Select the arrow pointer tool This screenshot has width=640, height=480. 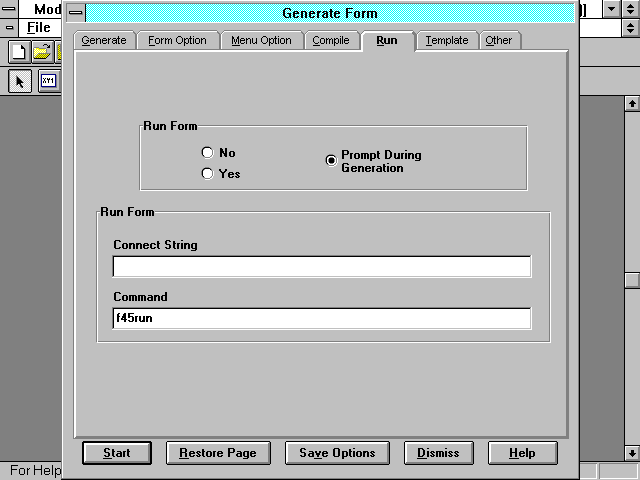click(x=19, y=82)
